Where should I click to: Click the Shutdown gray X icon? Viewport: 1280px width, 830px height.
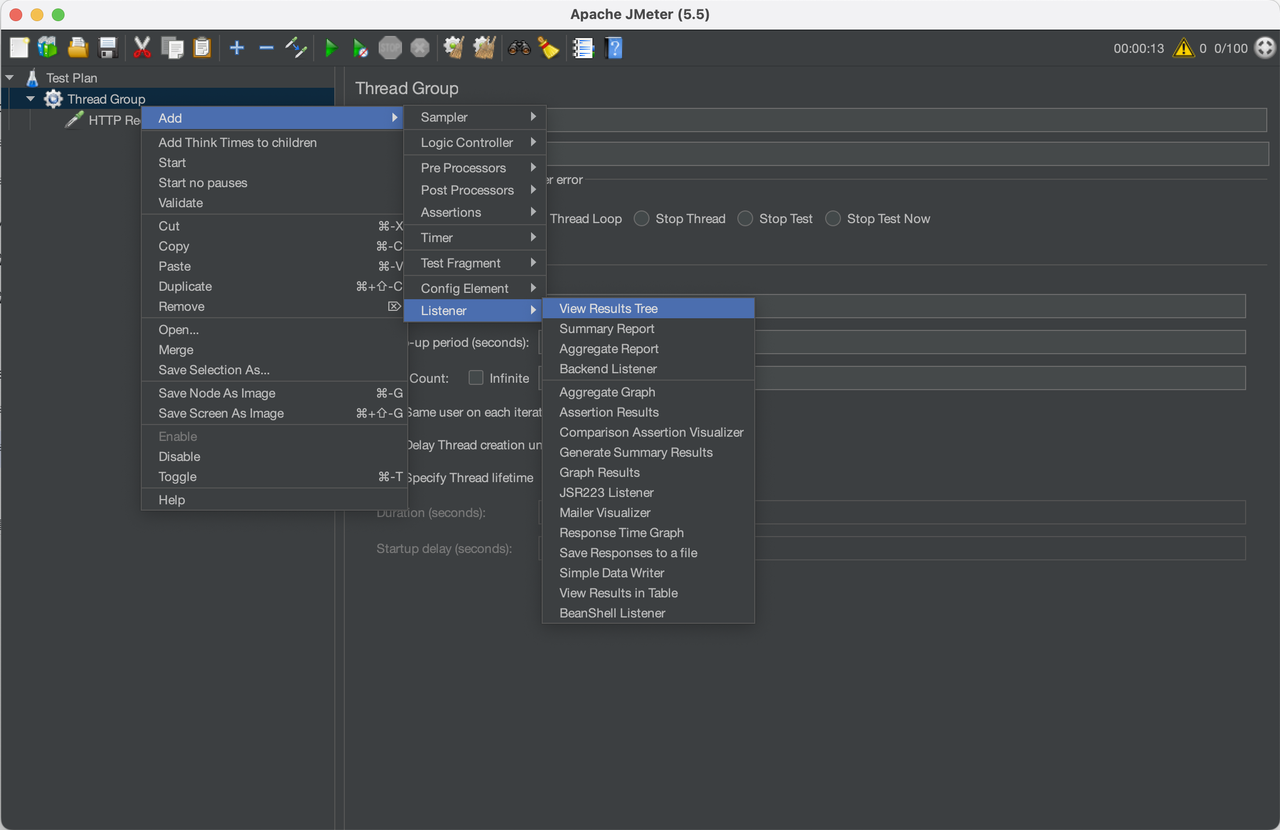click(x=420, y=47)
